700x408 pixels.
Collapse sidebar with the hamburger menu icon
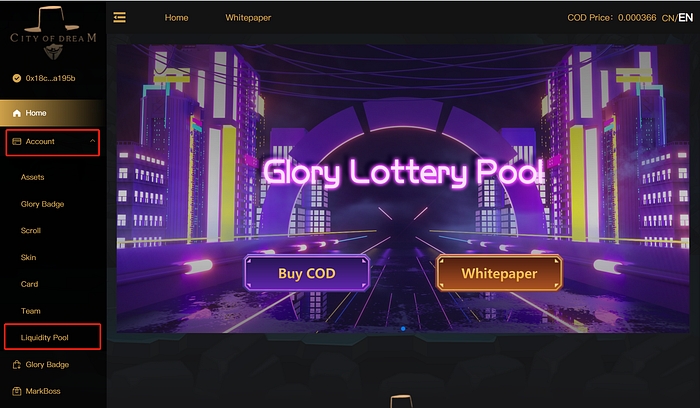click(119, 17)
